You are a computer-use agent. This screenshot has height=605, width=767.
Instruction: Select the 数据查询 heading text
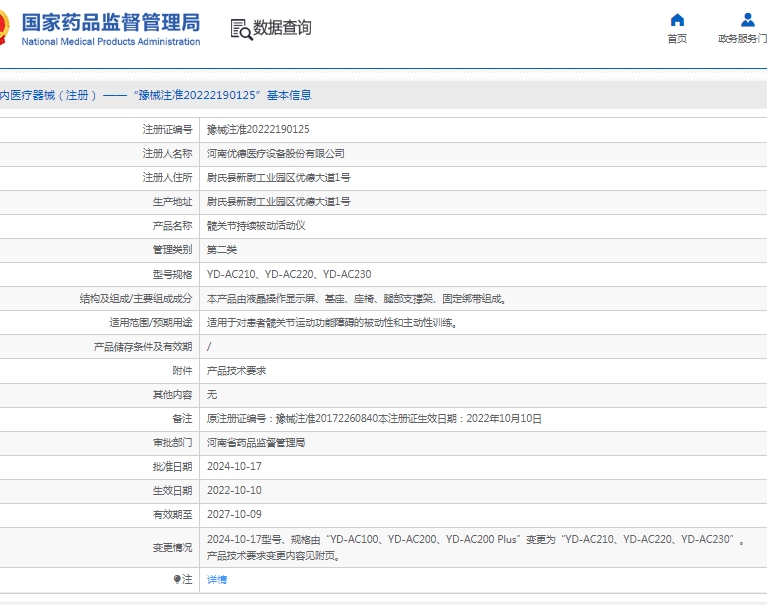282,28
